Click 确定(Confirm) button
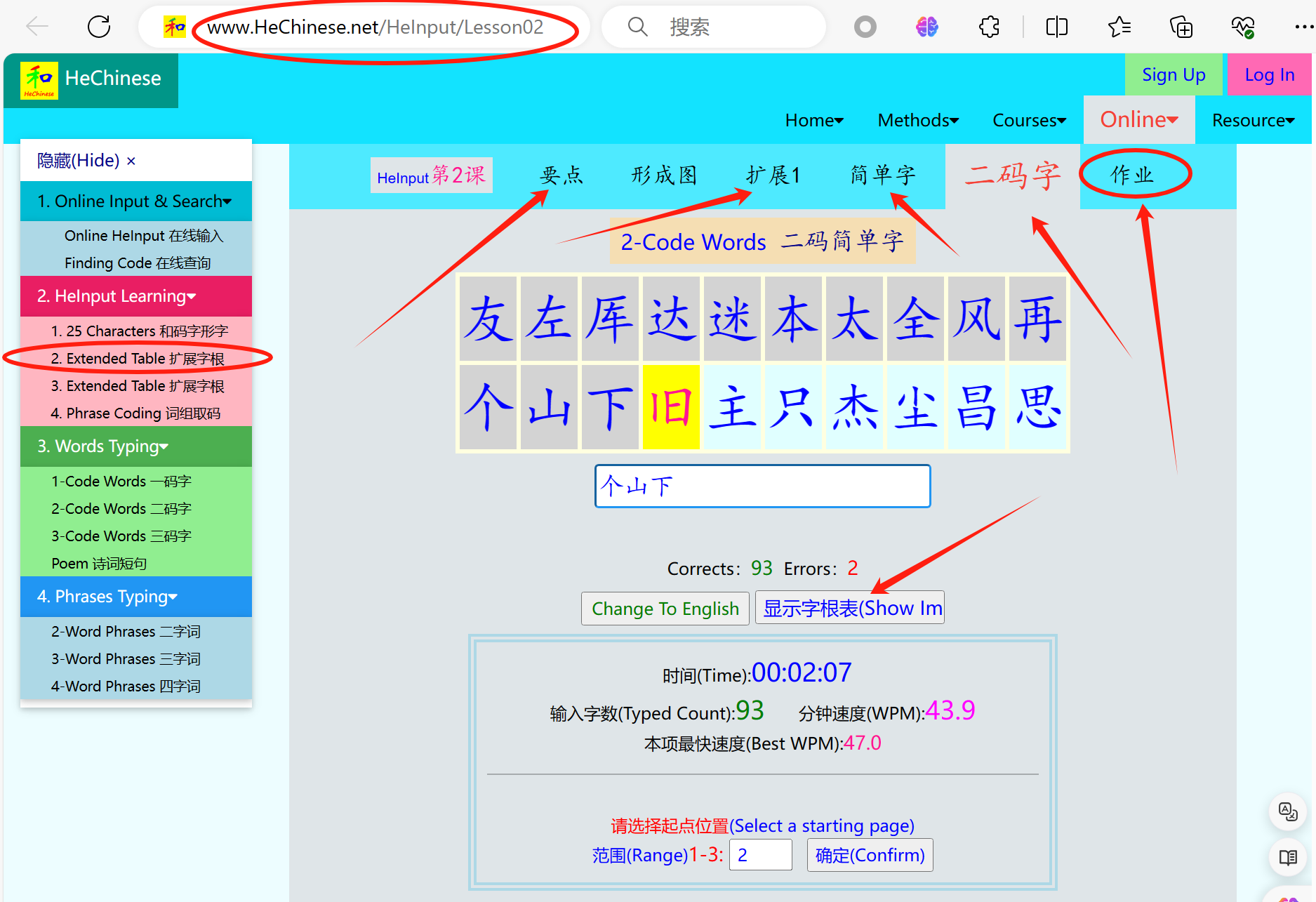1316x902 pixels. tap(870, 856)
